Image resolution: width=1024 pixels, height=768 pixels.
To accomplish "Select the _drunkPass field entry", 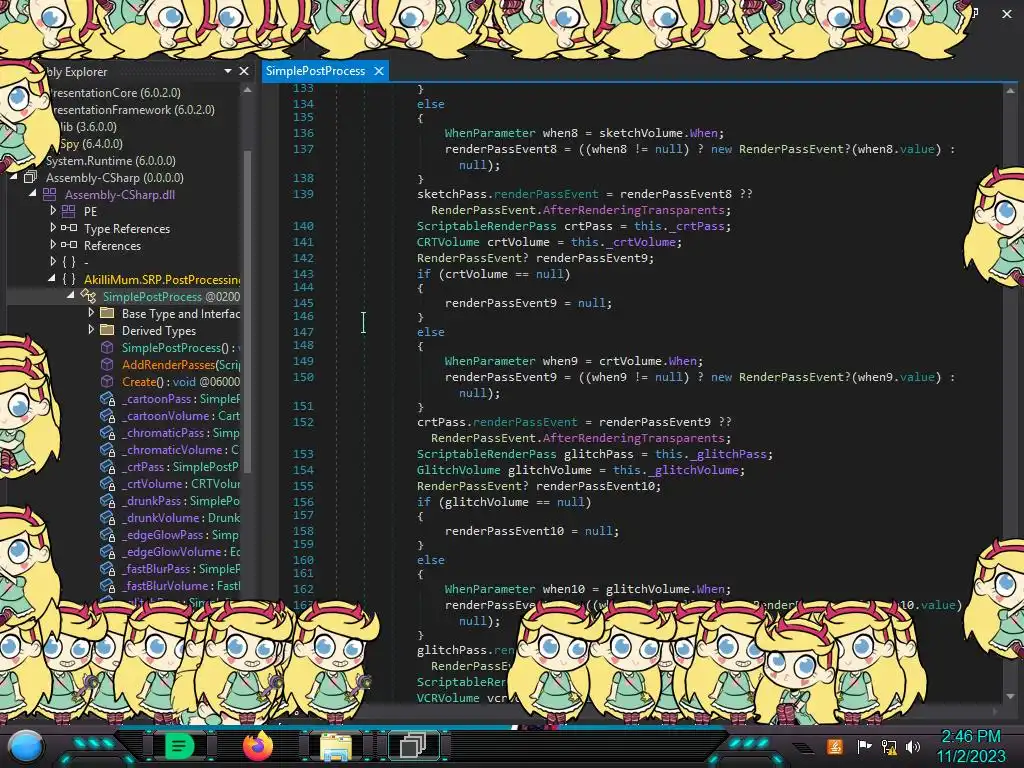I will 181,500.
